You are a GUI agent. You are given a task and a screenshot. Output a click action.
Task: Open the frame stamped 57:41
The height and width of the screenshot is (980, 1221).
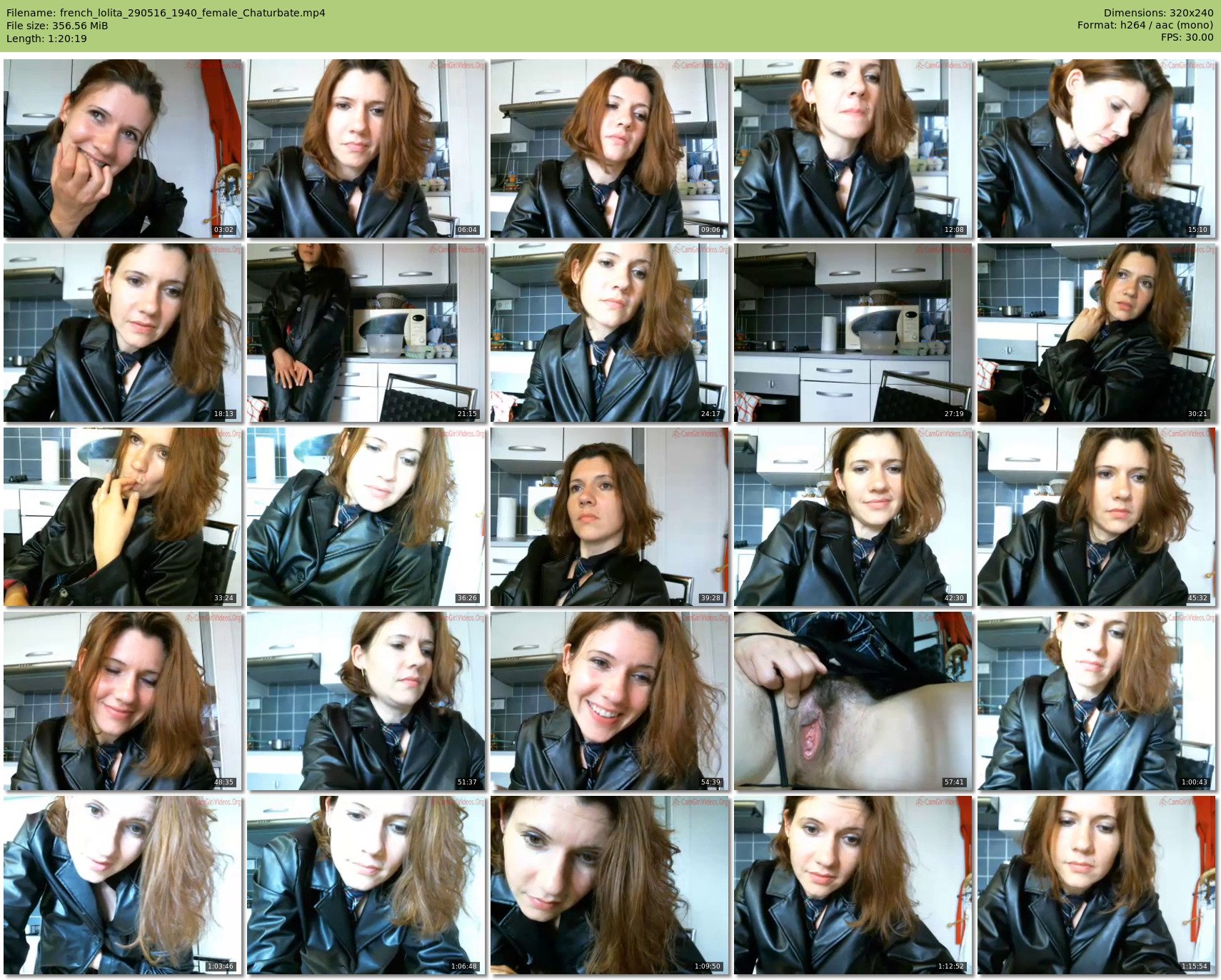(853, 701)
